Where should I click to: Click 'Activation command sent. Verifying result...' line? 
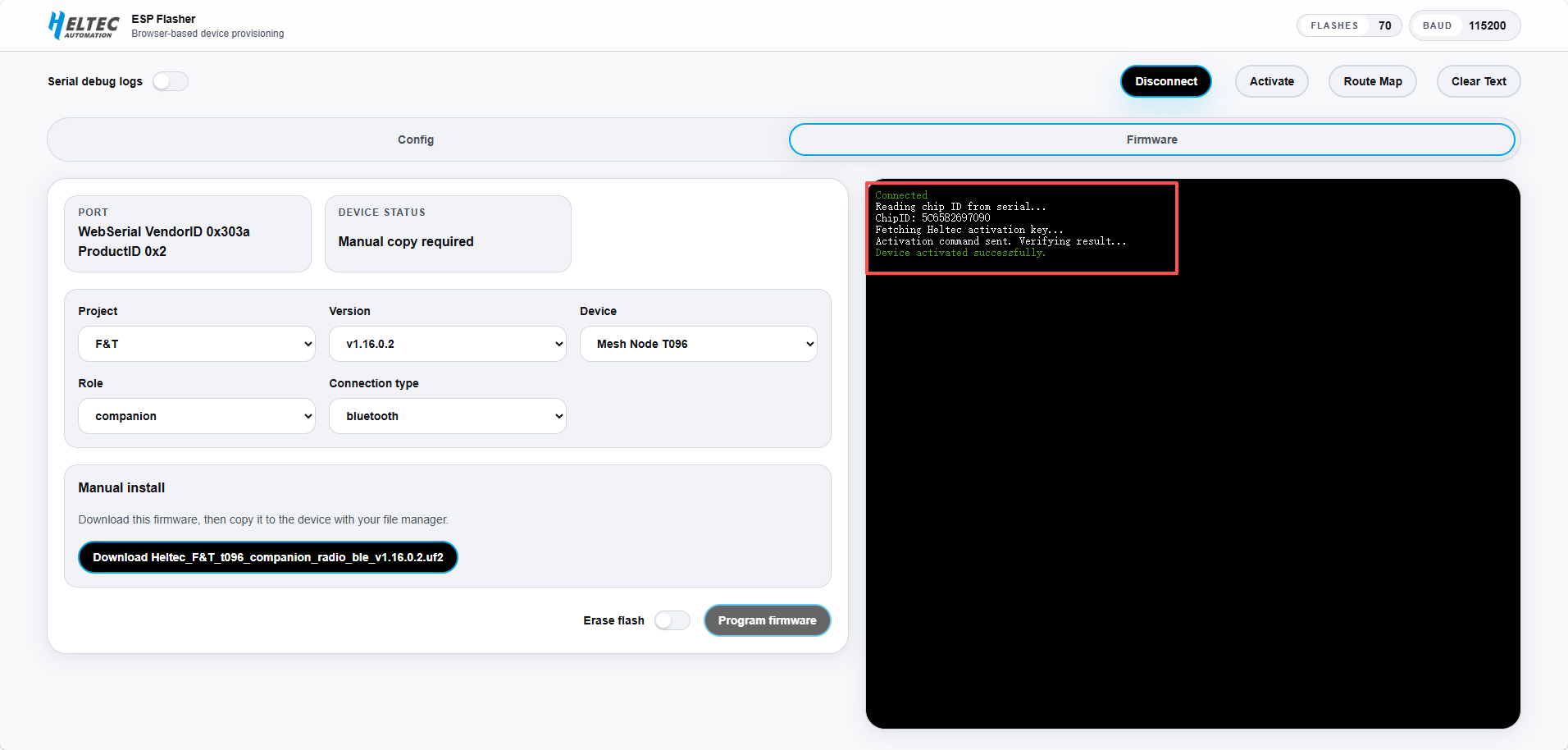pos(1001,241)
